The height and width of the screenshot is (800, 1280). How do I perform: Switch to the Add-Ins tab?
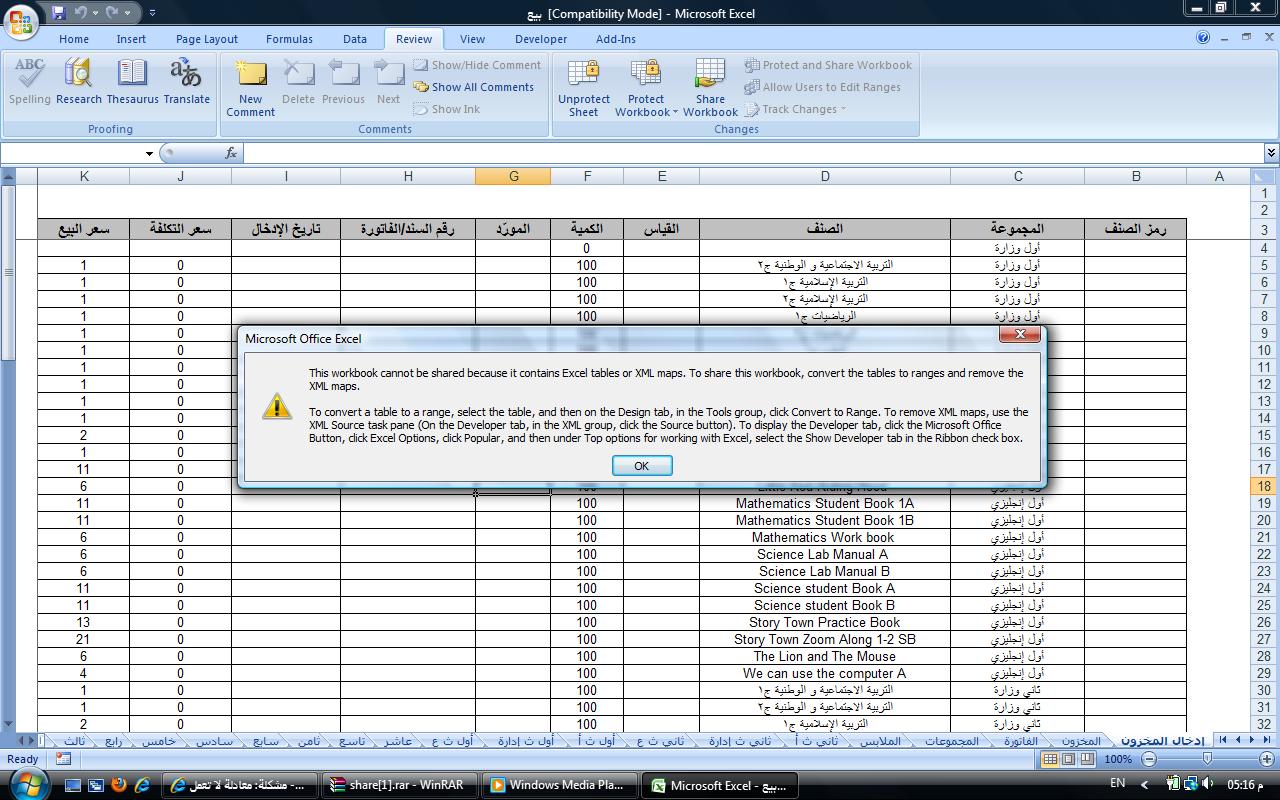(616, 39)
